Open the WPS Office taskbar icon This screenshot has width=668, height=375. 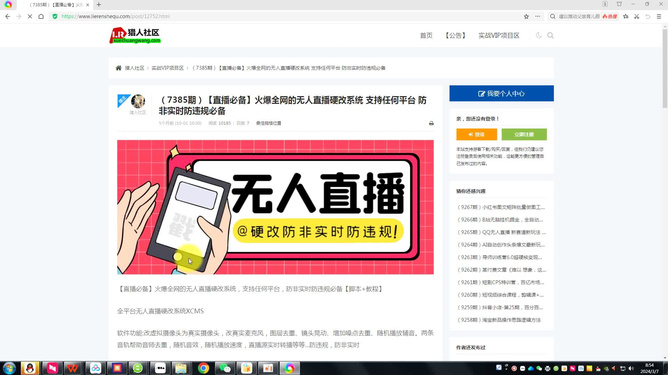point(73,368)
